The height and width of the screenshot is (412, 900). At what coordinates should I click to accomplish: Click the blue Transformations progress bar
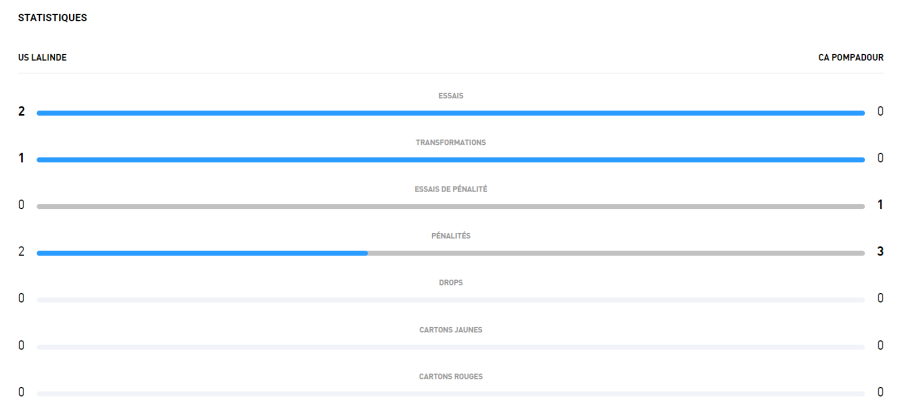450,159
